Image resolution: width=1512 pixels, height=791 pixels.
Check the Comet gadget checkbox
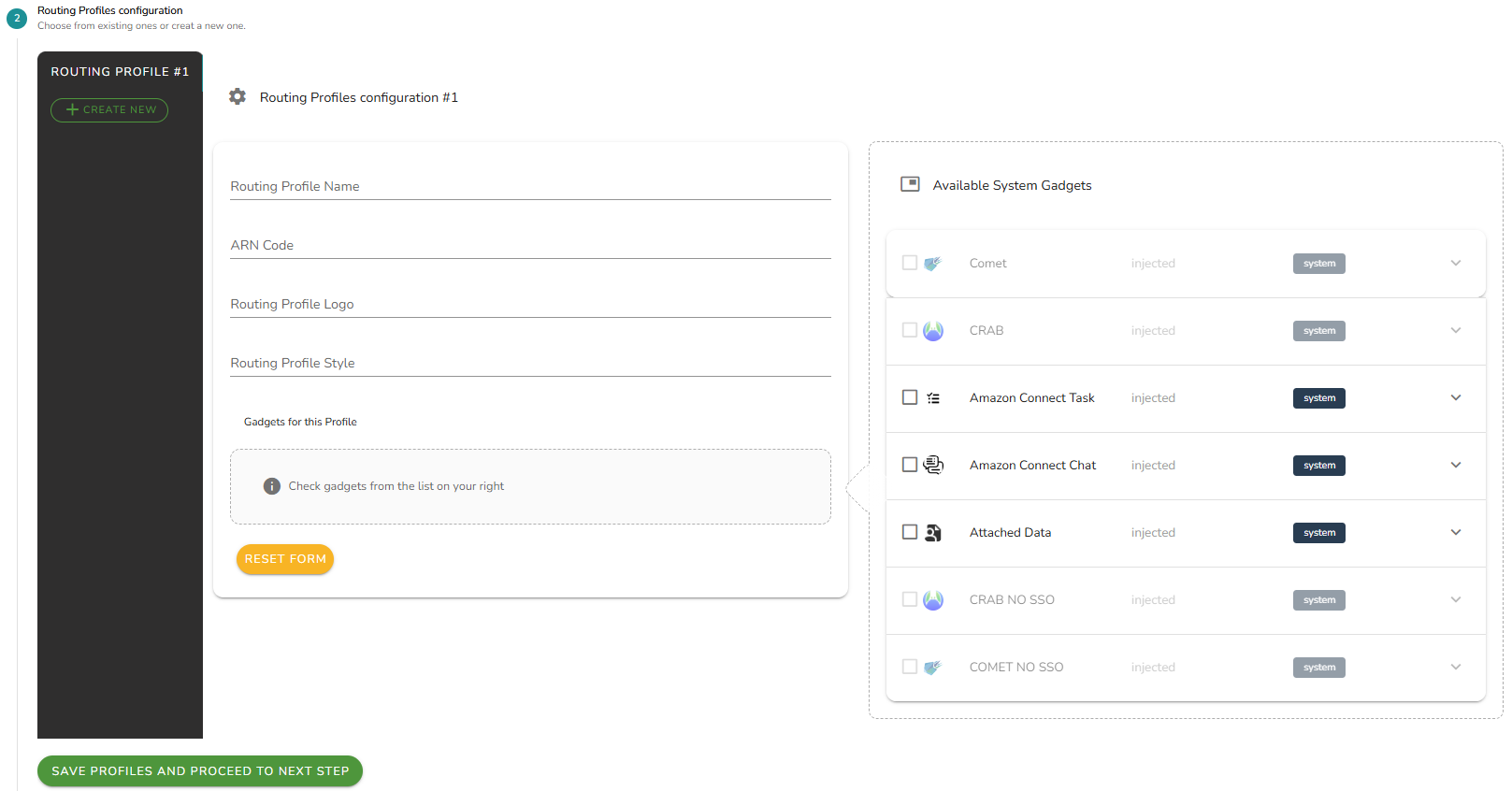[910, 263]
